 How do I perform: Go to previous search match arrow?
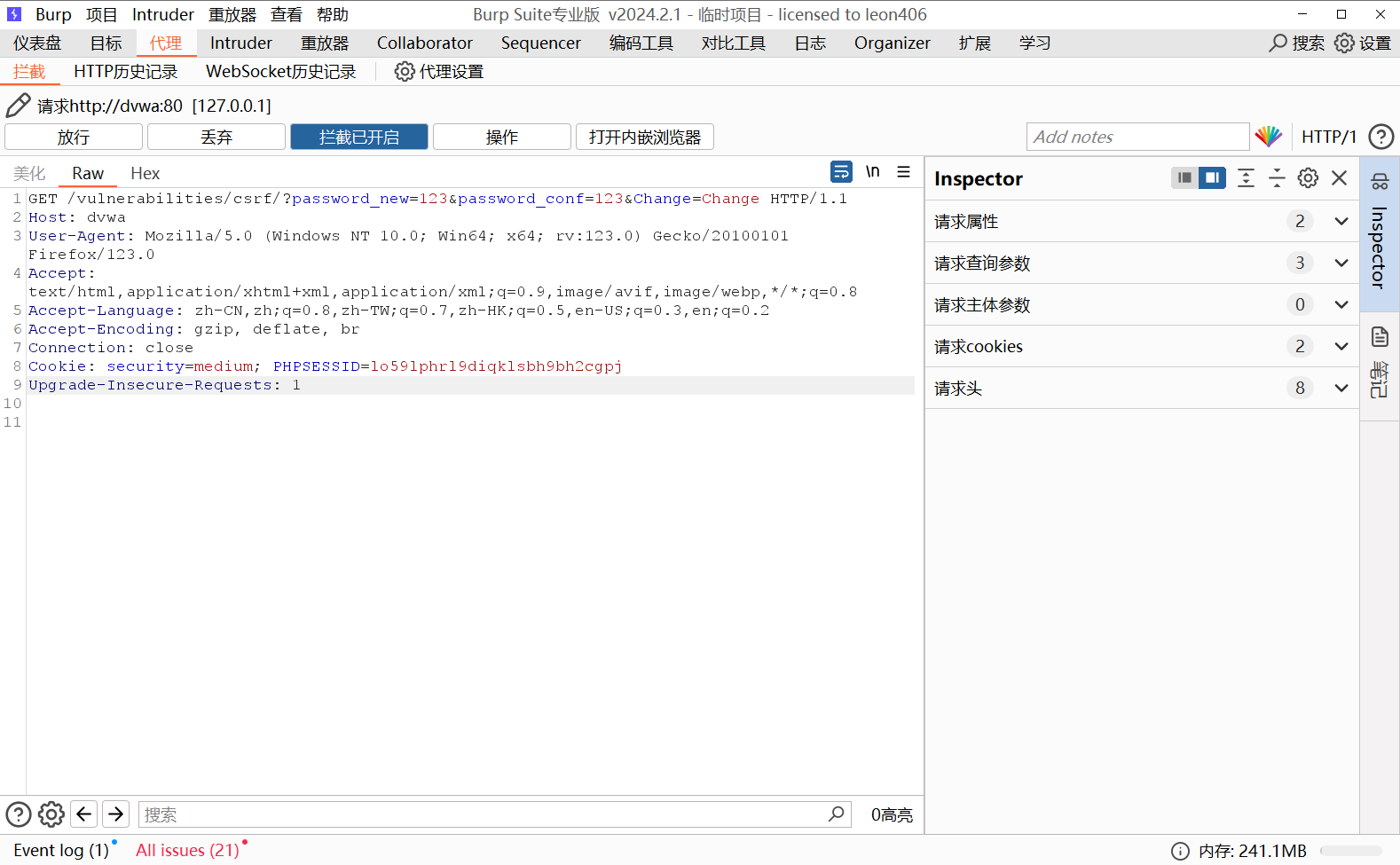(x=84, y=814)
